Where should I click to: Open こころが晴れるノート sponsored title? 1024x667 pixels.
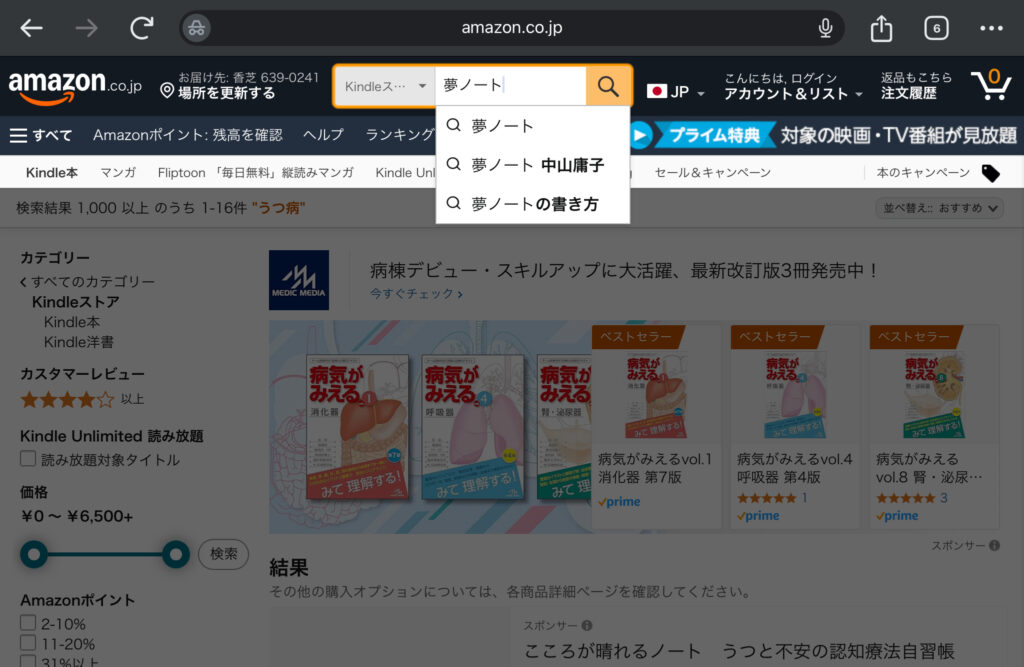click(x=739, y=651)
